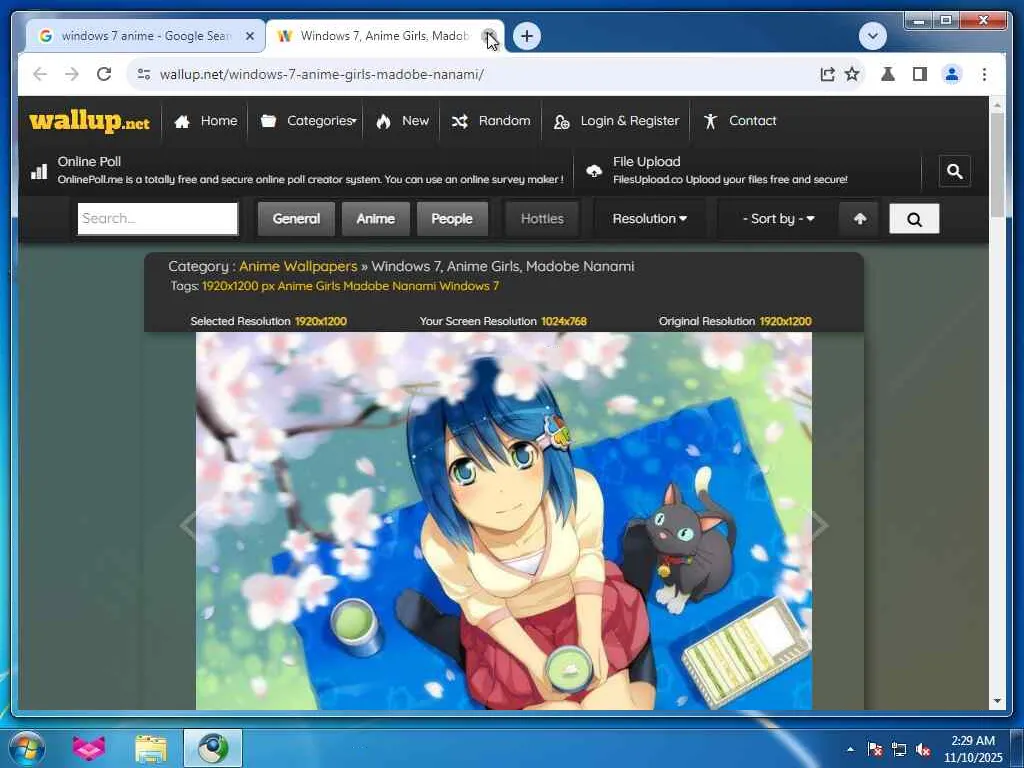This screenshot has width=1024, height=768.
Task: Open the Online Poll link
Action: pos(89,161)
